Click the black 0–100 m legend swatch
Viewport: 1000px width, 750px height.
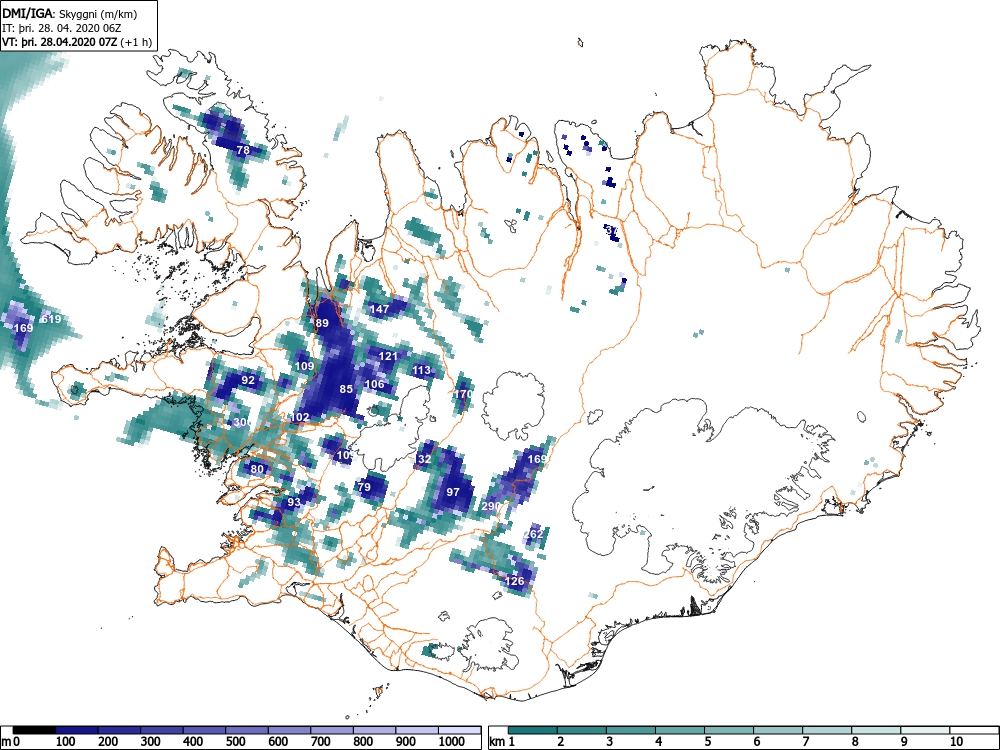34,730
